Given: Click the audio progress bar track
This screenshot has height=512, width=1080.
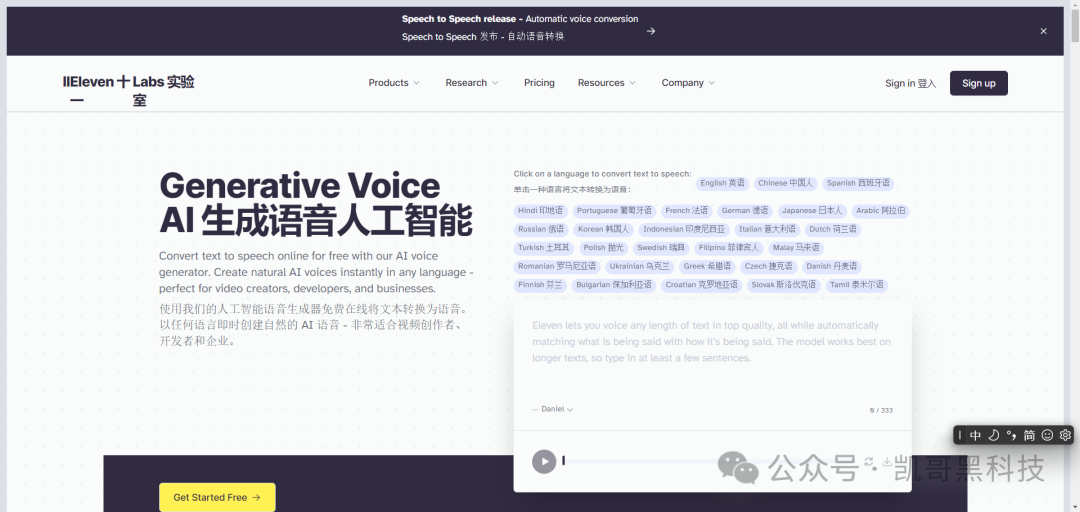Looking at the screenshot, I should [709, 461].
